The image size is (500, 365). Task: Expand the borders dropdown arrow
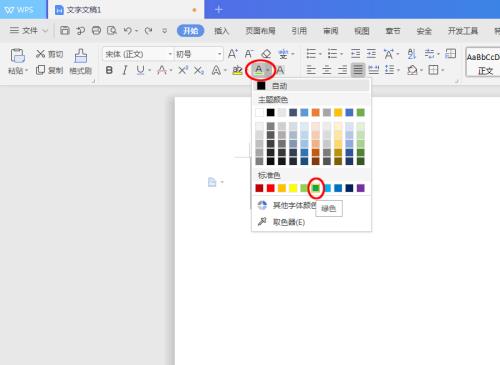point(443,70)
